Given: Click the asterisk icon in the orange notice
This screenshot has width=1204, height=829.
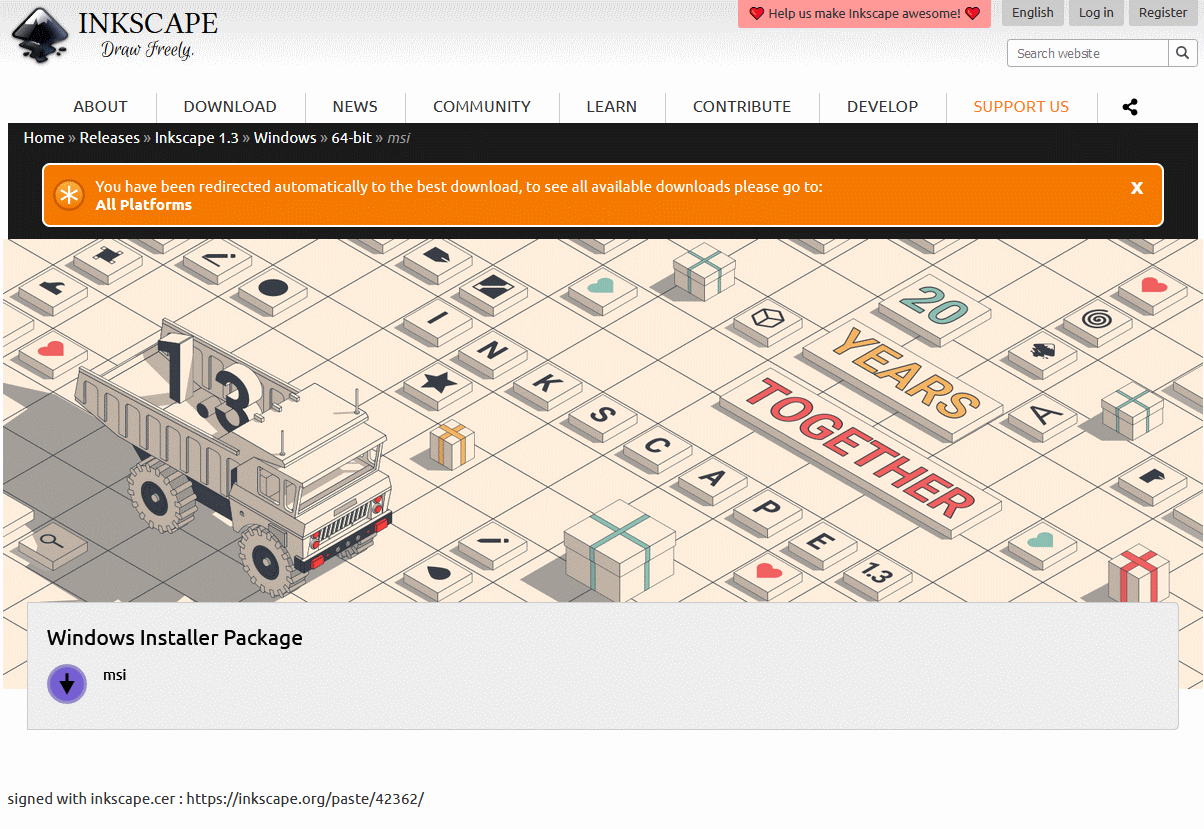Looking at the screenshot, I should (69, 195).
